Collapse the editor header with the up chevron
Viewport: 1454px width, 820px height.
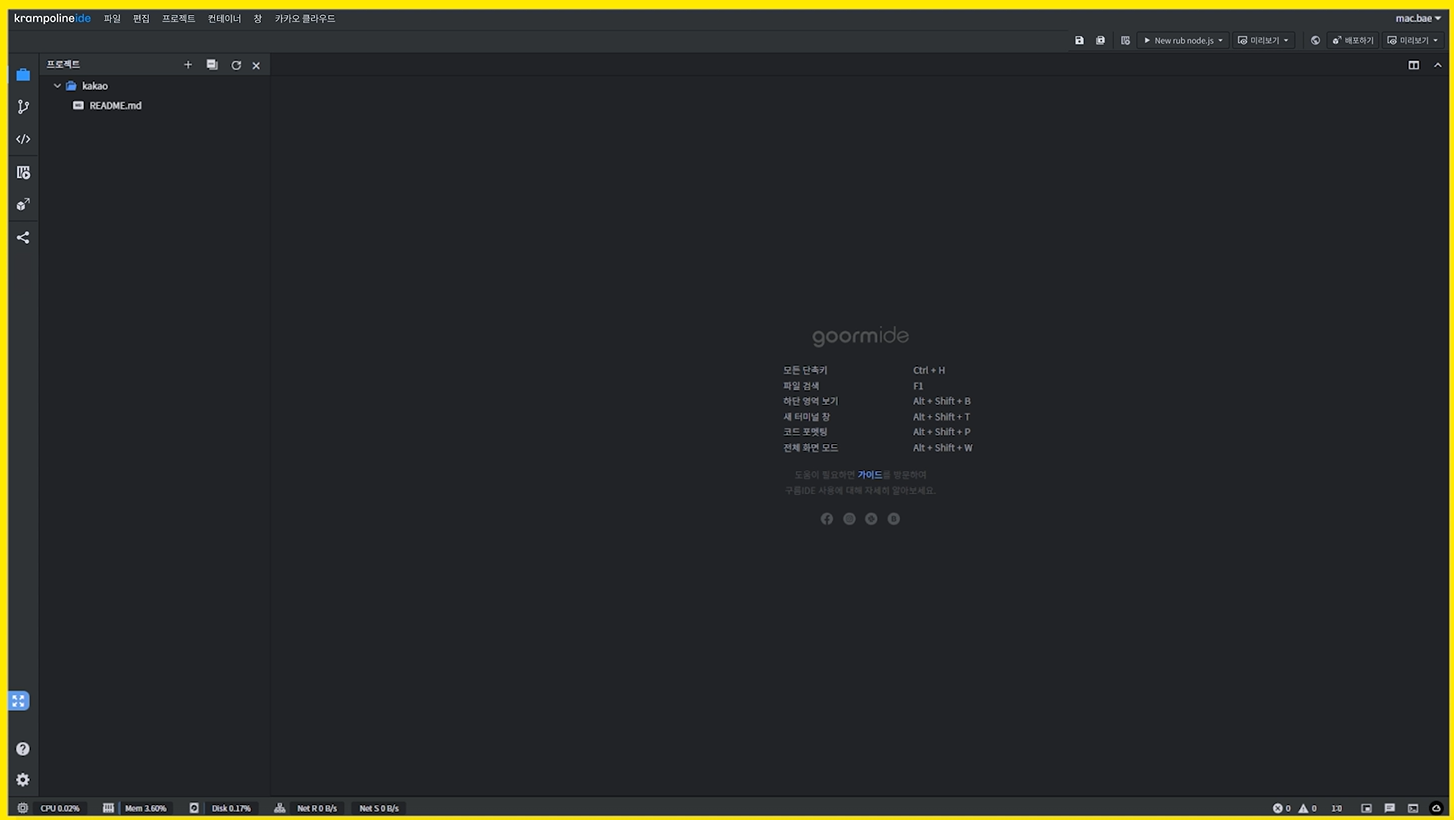1439,65
